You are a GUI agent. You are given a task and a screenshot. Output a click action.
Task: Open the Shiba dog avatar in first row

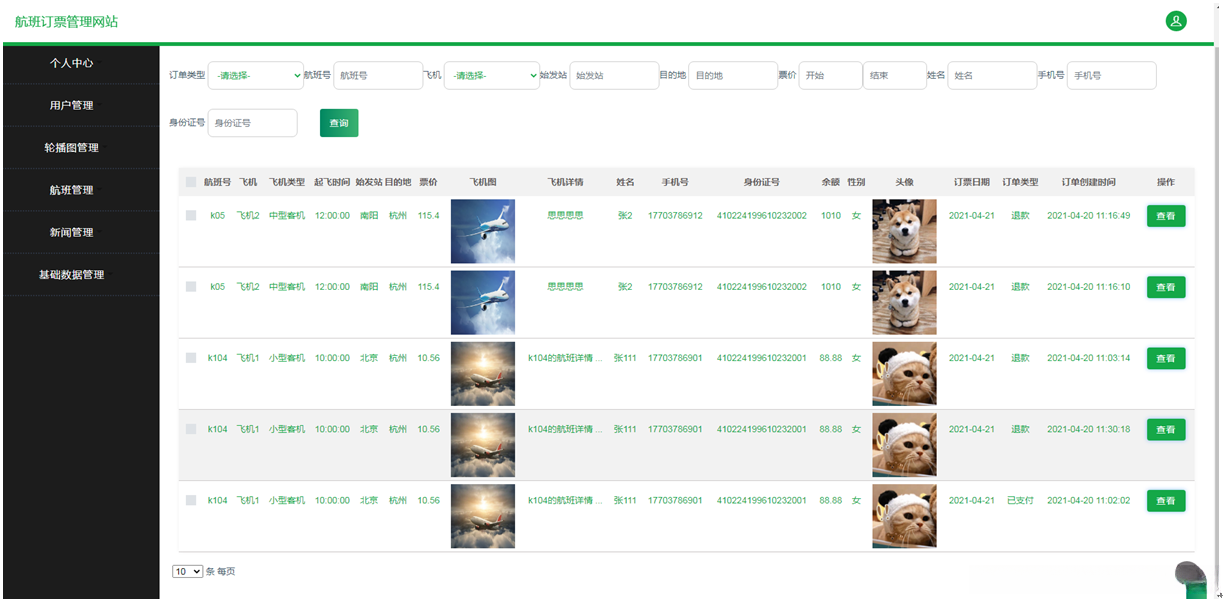click(x=904, y=231)
